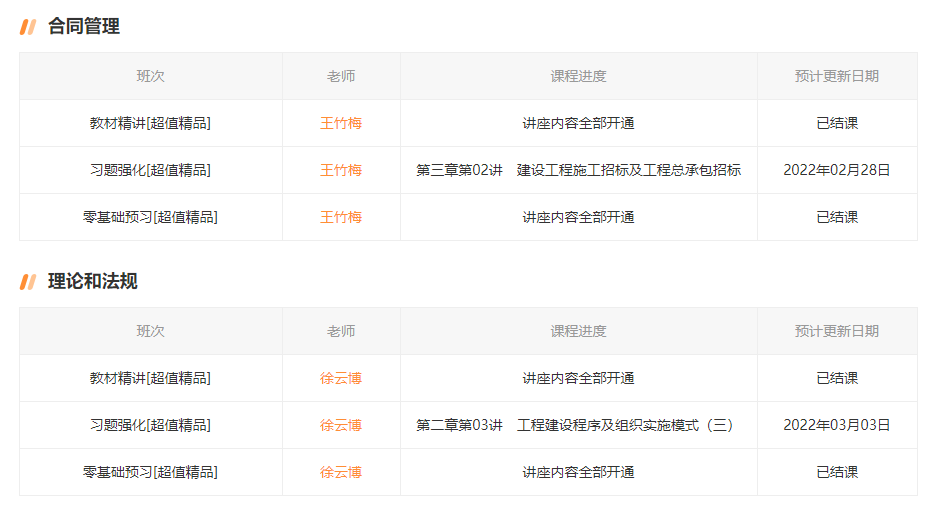Select teacher 王竹梅 in the 零基础预习 row
This screenshot has height=513, width=930.
click(x=341, y=217)
